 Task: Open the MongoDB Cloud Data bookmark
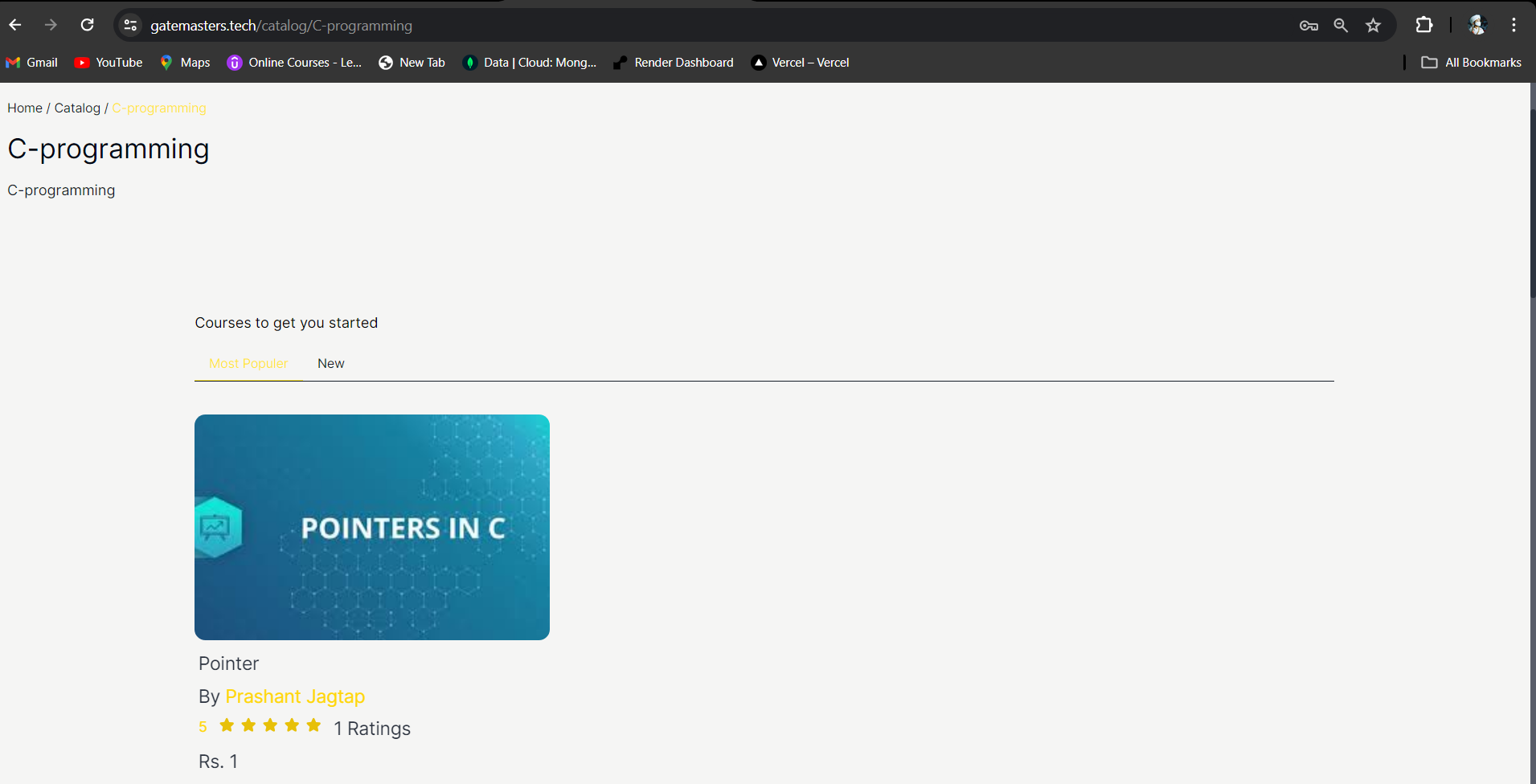click(529, 62)
